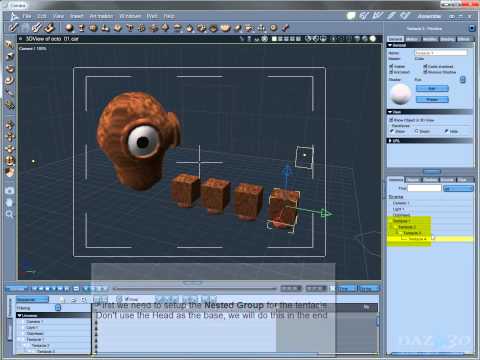Click the small icon beside the Shader row

(463, 80)
